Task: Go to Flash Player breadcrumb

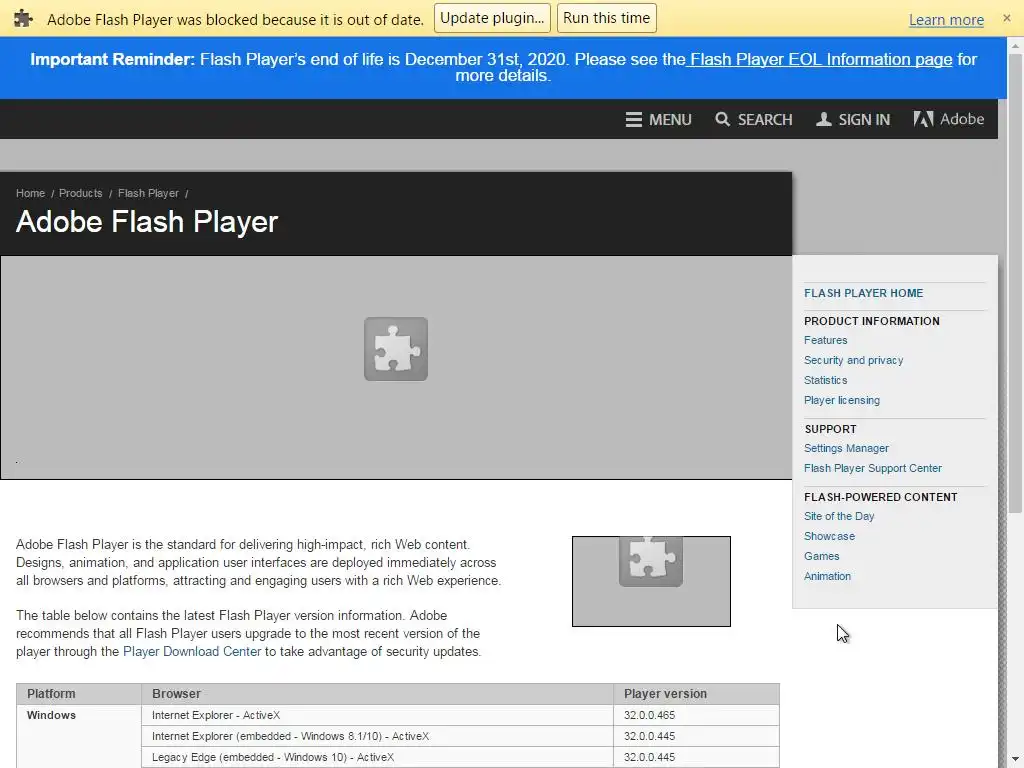Action: [x=148, y=193]
